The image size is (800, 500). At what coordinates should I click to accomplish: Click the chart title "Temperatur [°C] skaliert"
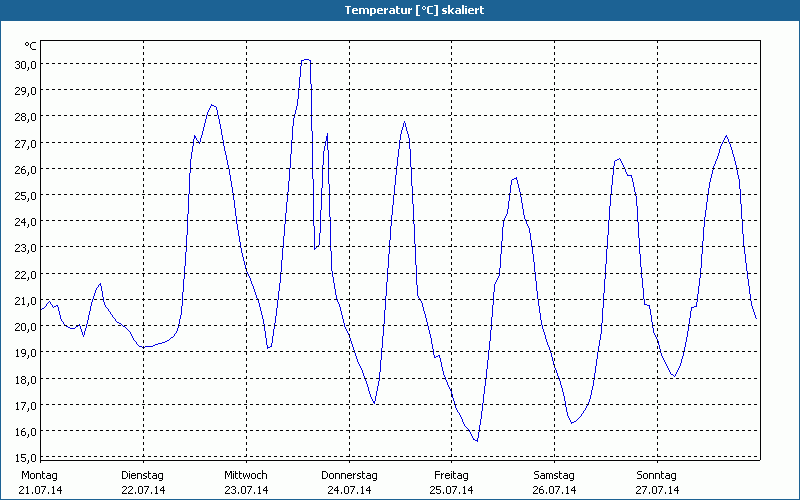(400, 9)
